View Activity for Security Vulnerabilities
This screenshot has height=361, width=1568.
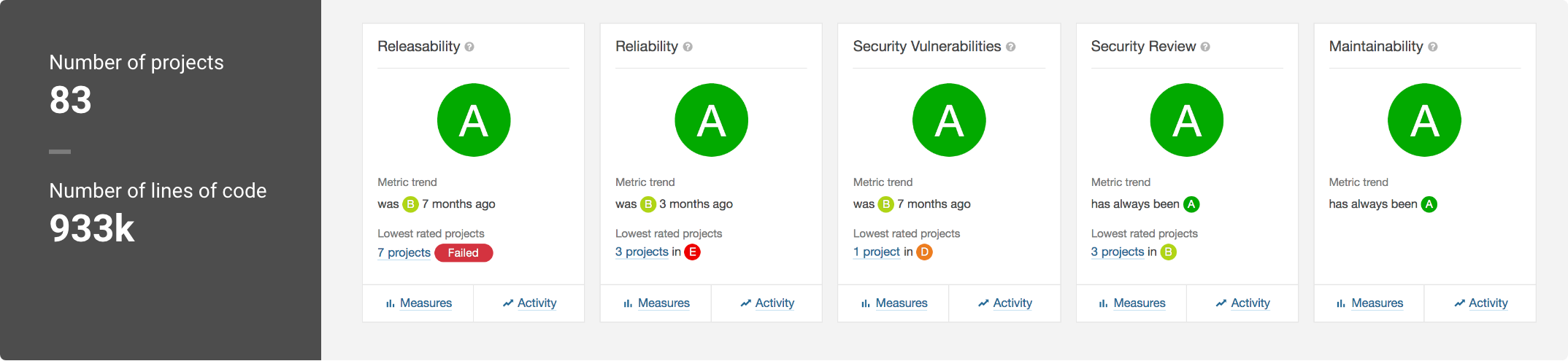[x=1005, y=303]
